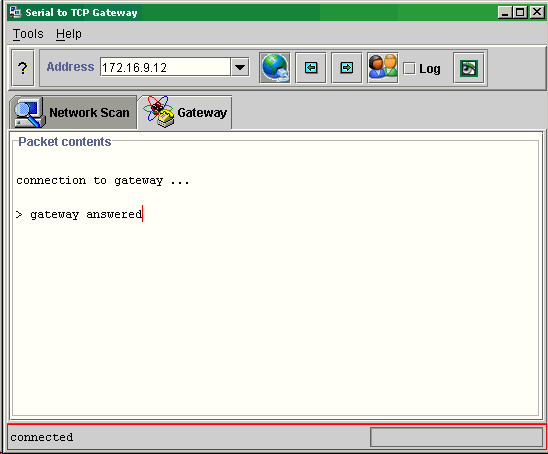
Task: Click the Gateway tab telephone atom icon
Action: (x=159, y=112)
